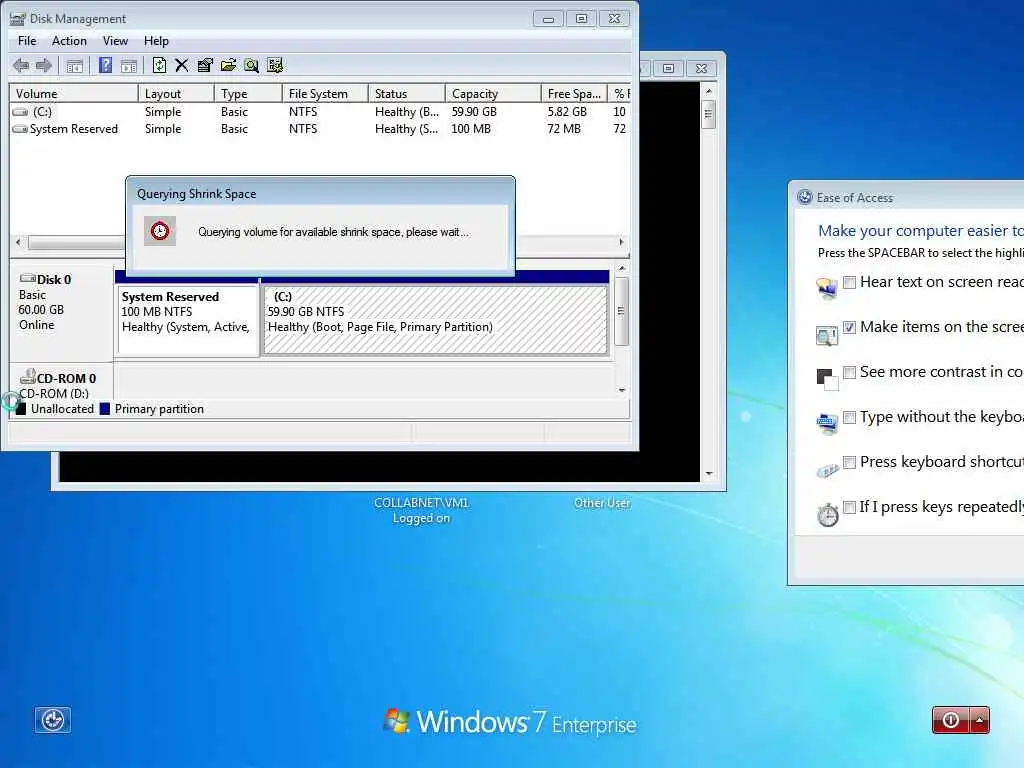The width and height of the screenshot is (1024, 768).
Task: Click the last settings toolbar icon
Action: point(275,65)
